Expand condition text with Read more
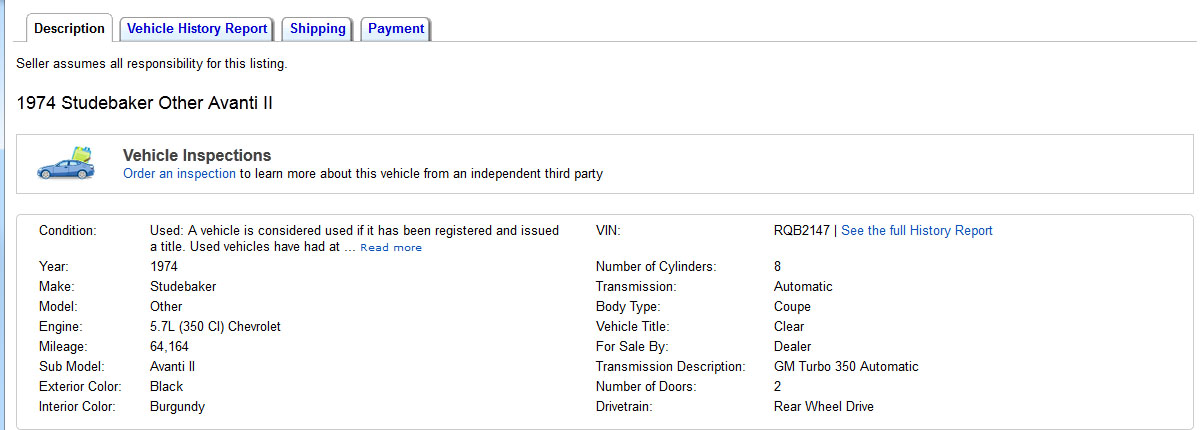1200x430 pixels. [x=391, y=247]
